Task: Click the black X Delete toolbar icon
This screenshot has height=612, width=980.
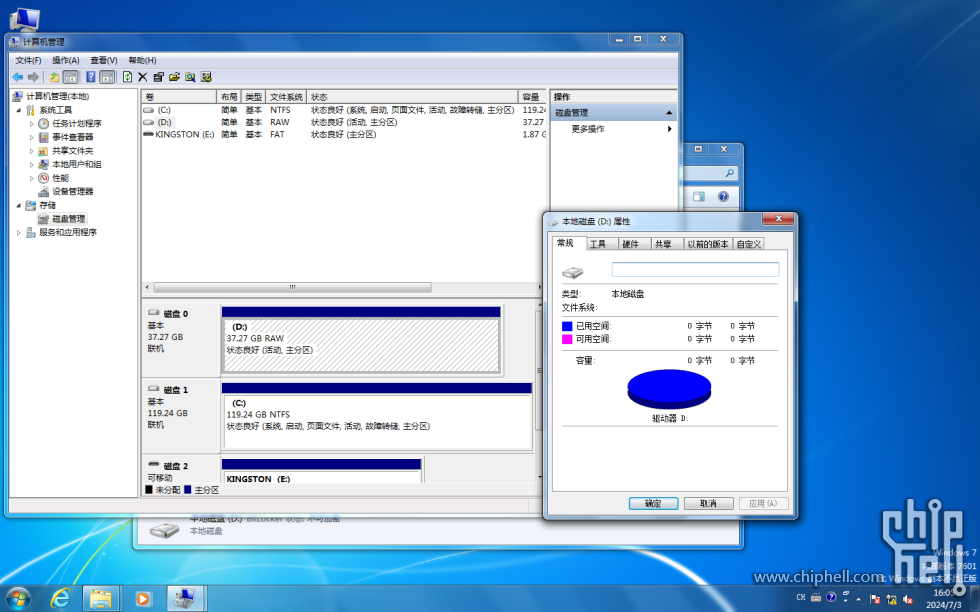Action: click(x=142, y=77)
